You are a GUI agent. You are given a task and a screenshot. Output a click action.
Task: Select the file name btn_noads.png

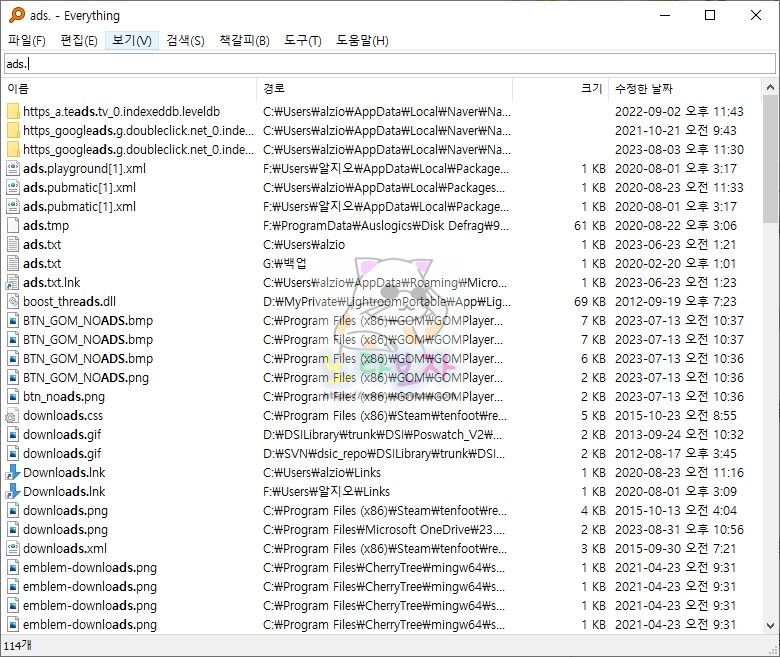64,397
